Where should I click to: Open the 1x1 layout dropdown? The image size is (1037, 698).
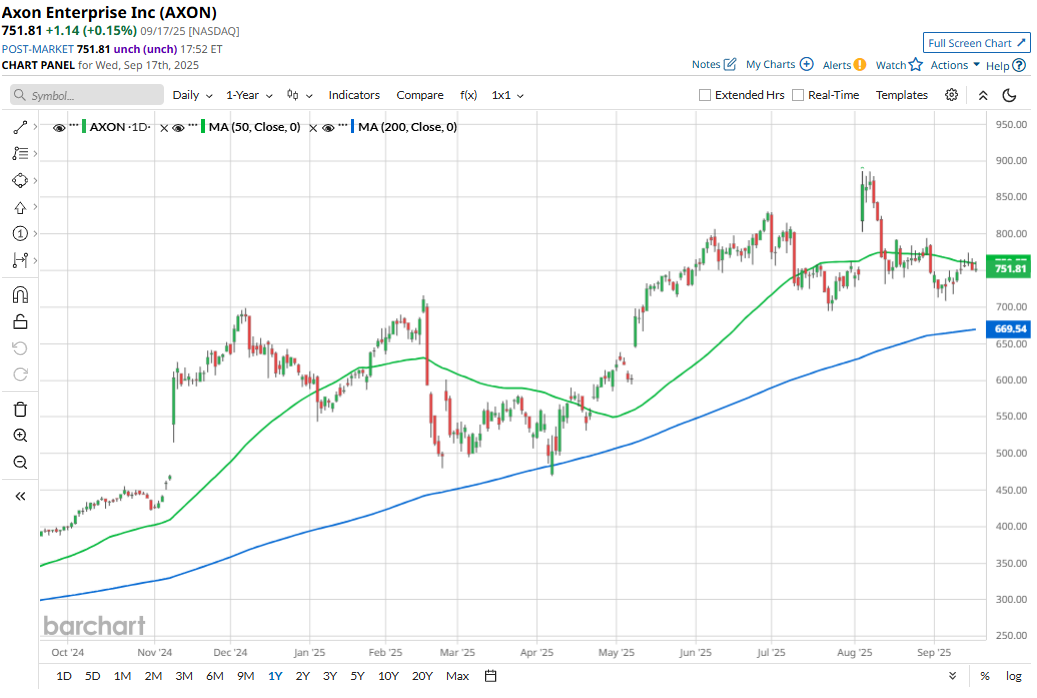[507, 95]
